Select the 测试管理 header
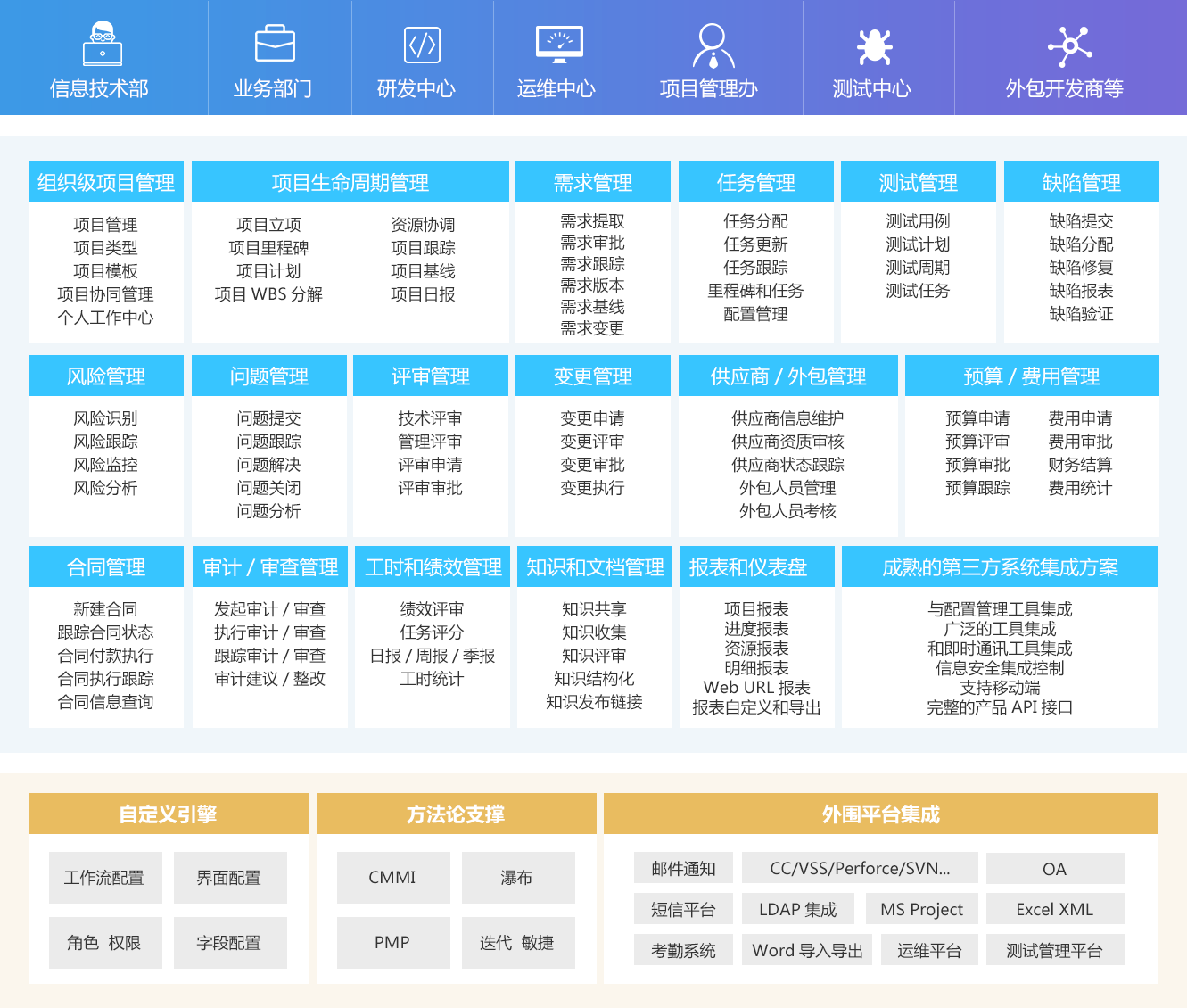Viewport: 1187px width, 1008px height. 919,182
